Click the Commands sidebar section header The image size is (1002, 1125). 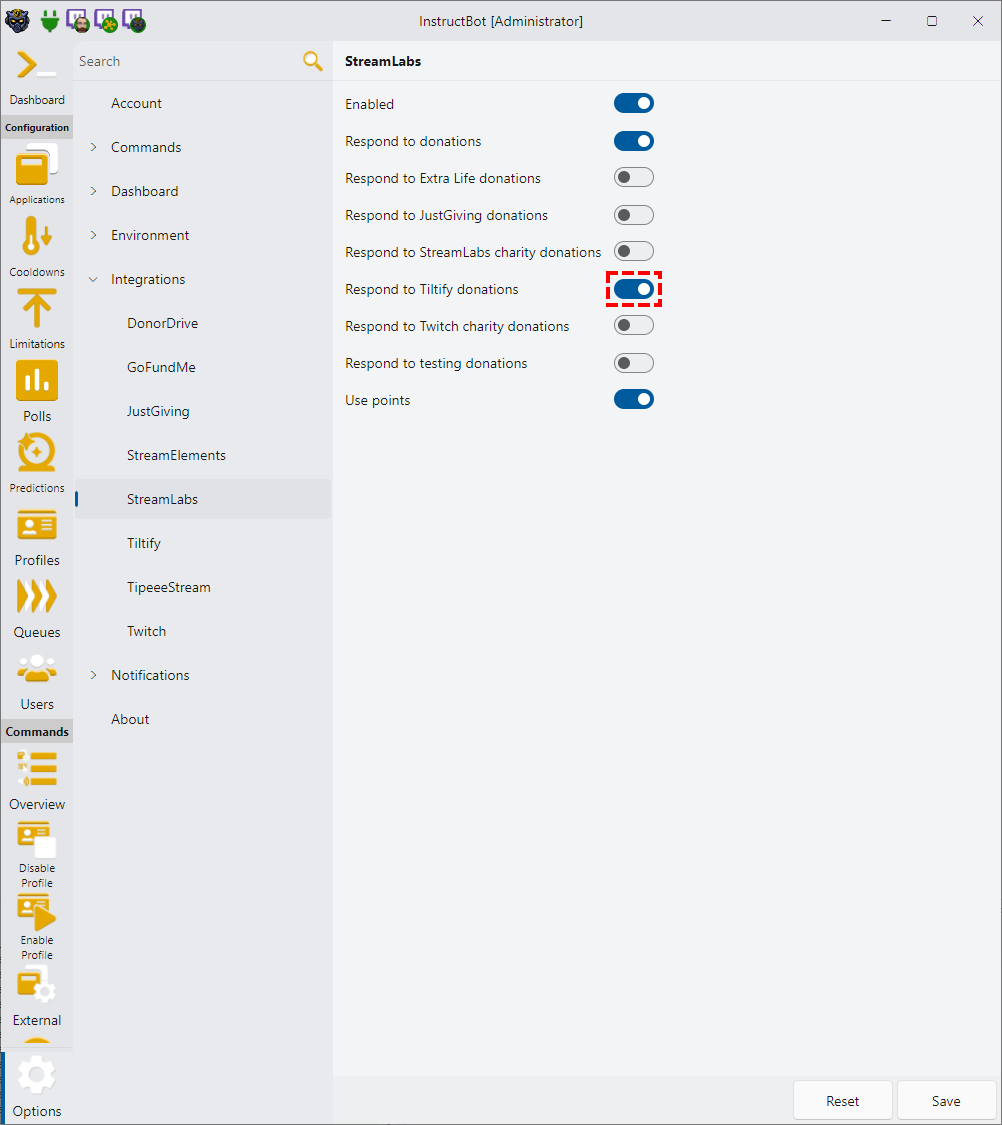pyautogui.click(x=37, y=731)
